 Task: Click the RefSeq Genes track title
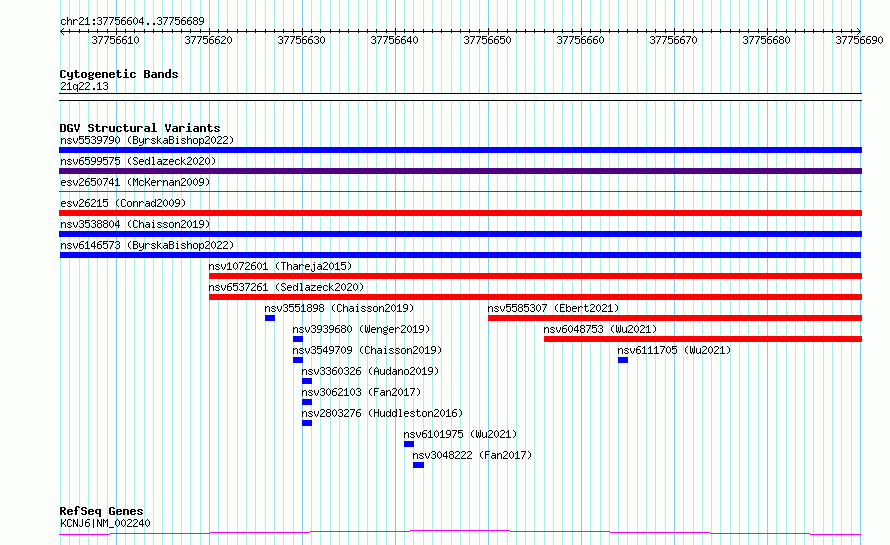click(101, 511)
